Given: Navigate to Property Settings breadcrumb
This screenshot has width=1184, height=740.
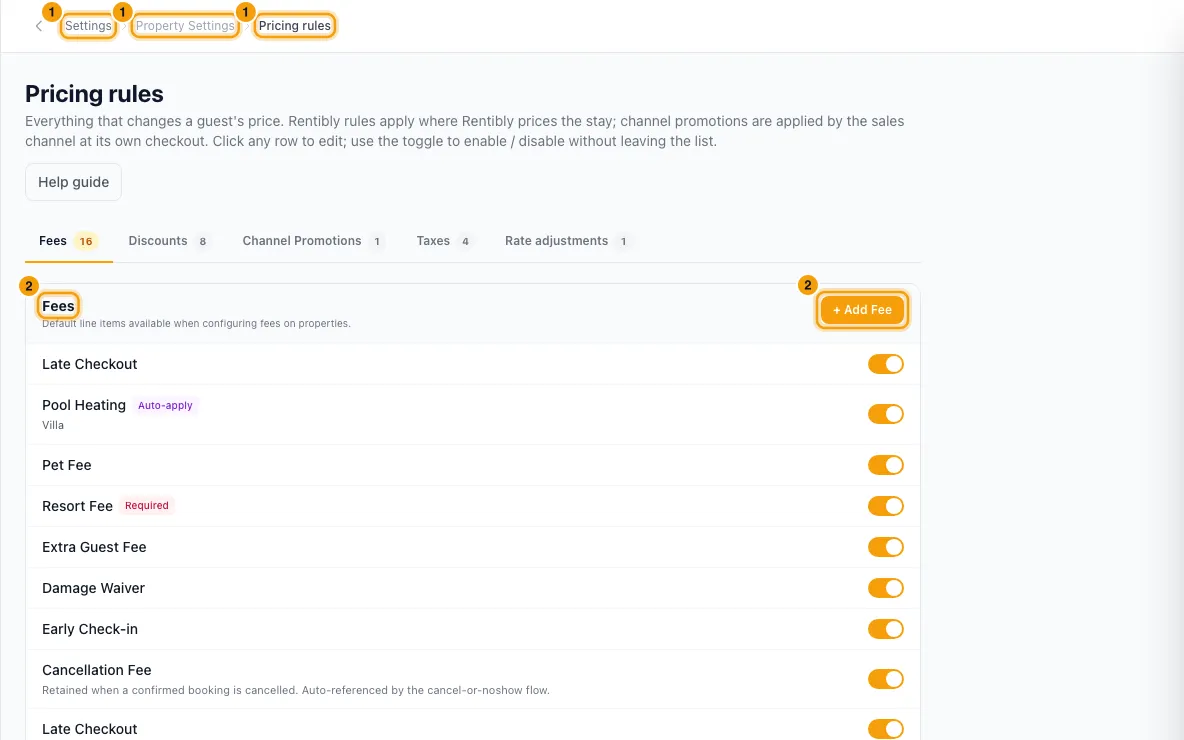Looking at the screenshot, I should point(185,26).
